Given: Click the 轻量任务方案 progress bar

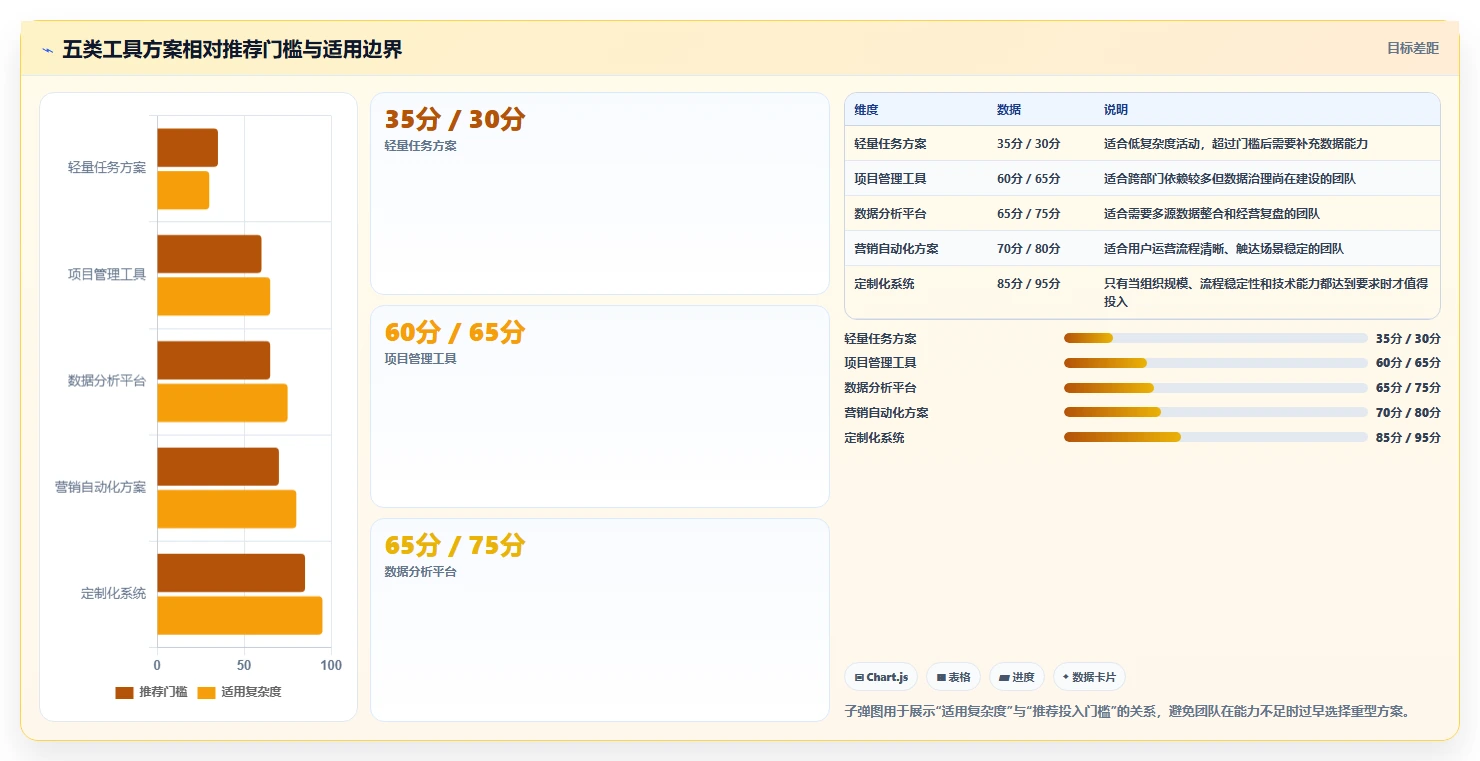Looking at the screenshot, I should click(1216, 338).
